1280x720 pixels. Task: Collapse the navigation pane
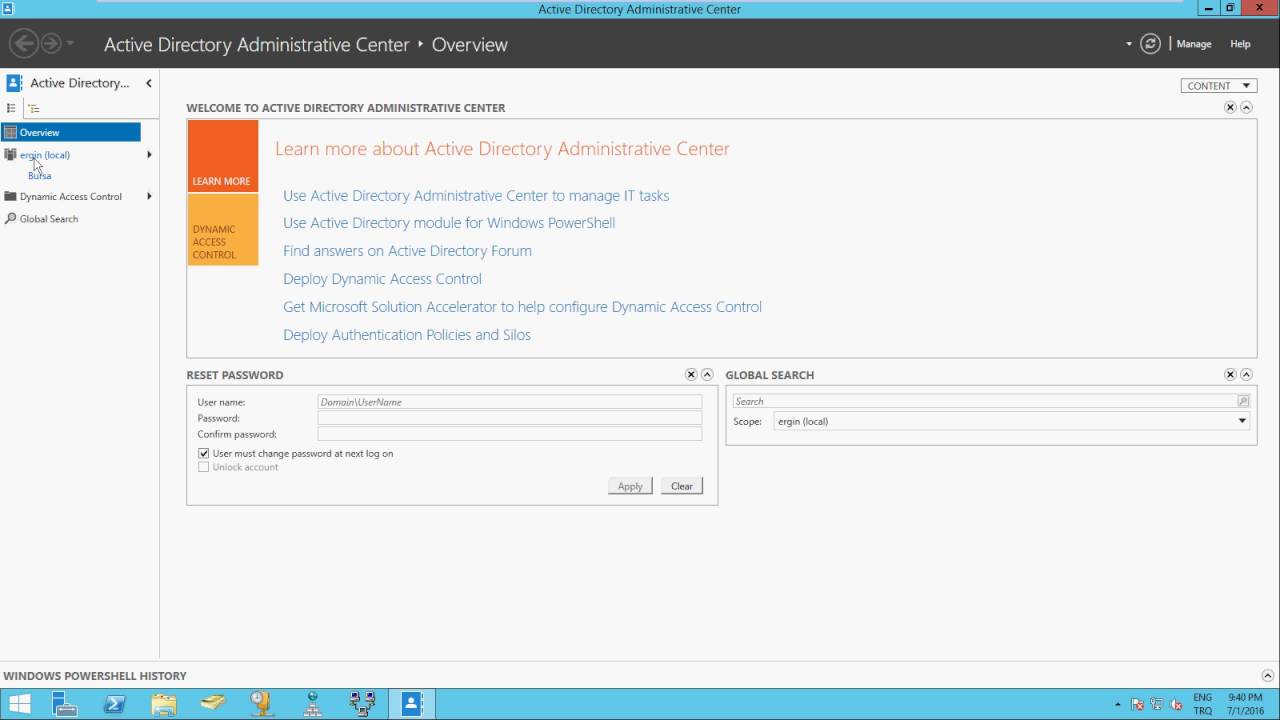(148, 83)
